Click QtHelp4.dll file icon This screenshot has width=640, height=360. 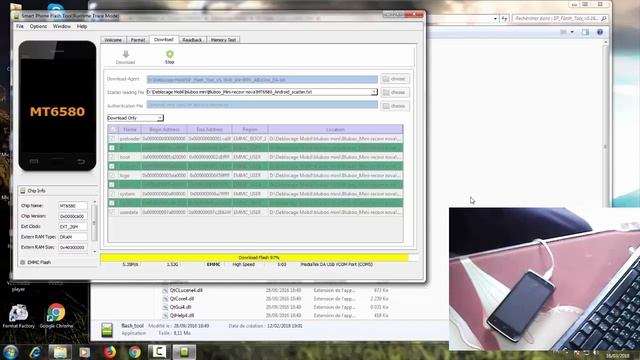[165, 316]
